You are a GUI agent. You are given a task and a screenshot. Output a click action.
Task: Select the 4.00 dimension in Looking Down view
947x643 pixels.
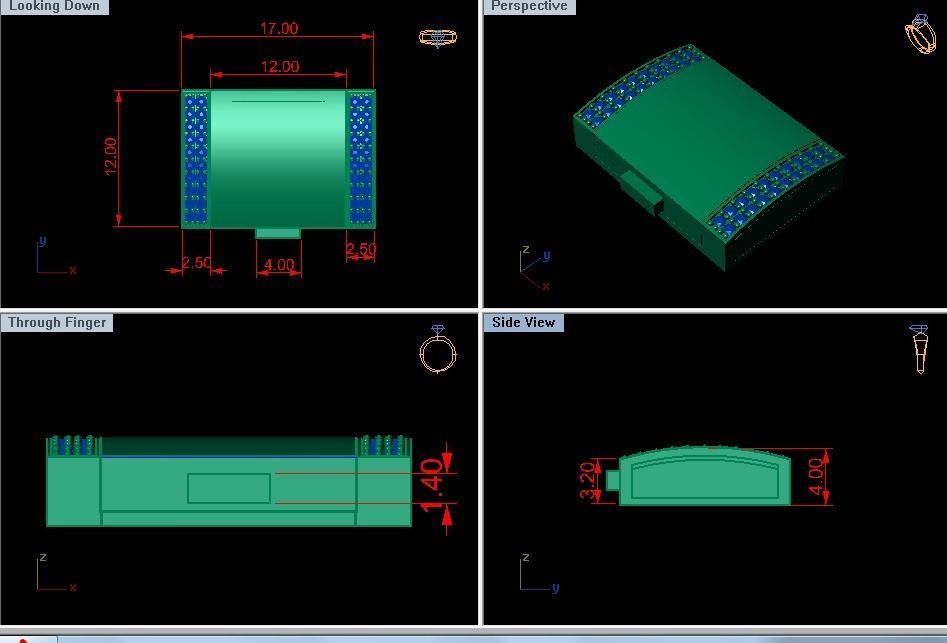279,264
